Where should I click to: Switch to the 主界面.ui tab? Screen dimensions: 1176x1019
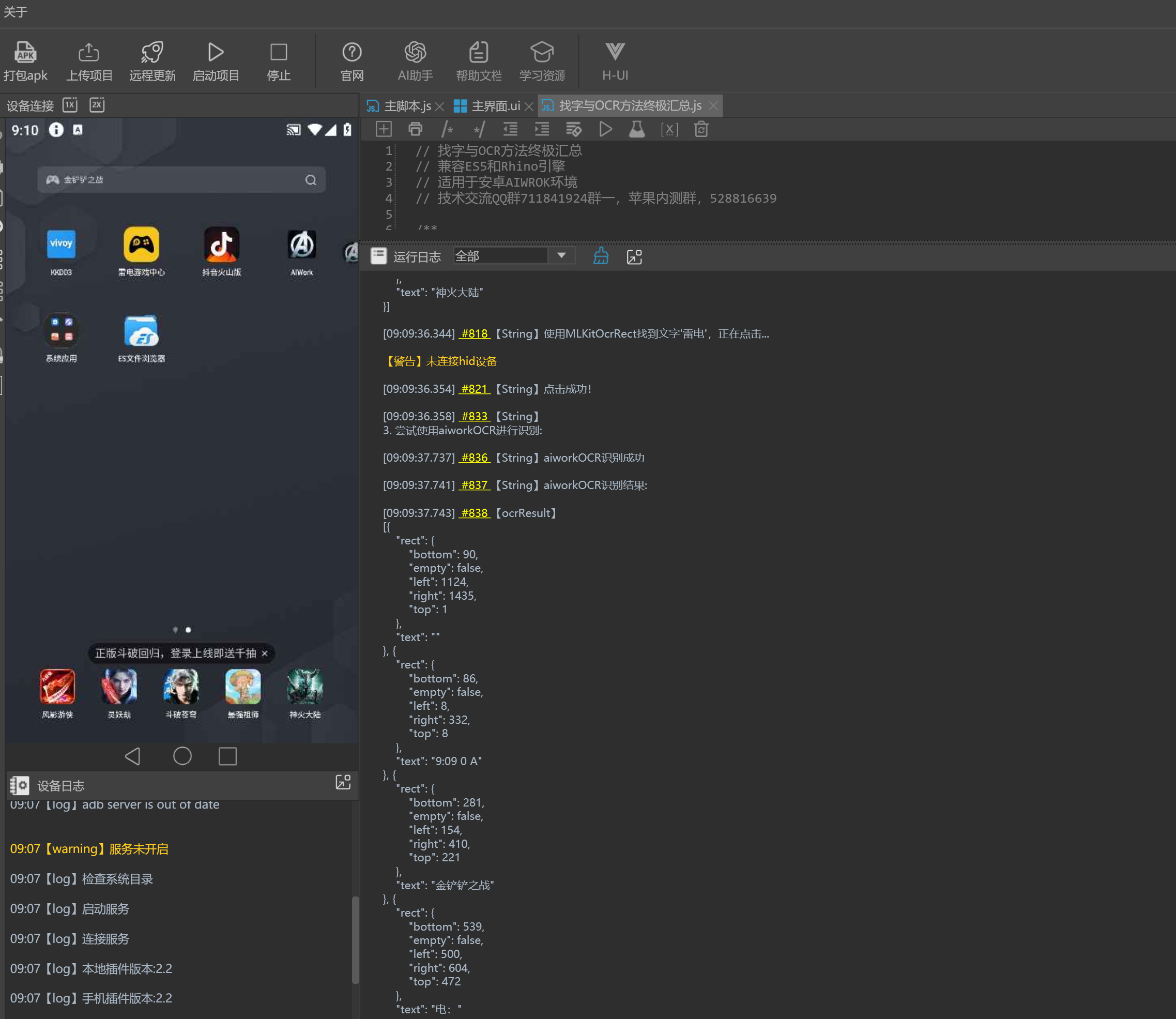tap(495, 107)
